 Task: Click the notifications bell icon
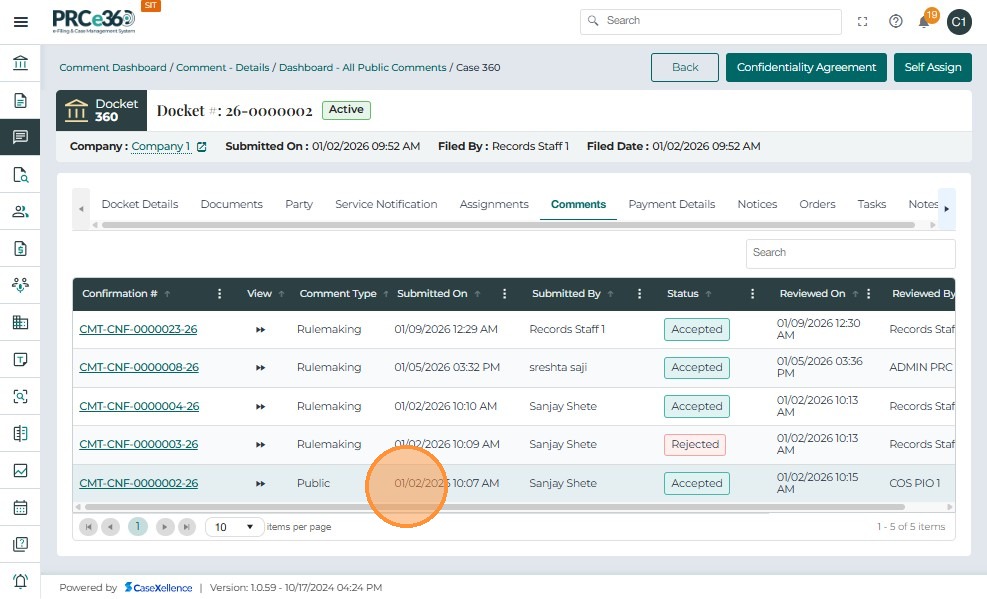click(x=925, y=22)
